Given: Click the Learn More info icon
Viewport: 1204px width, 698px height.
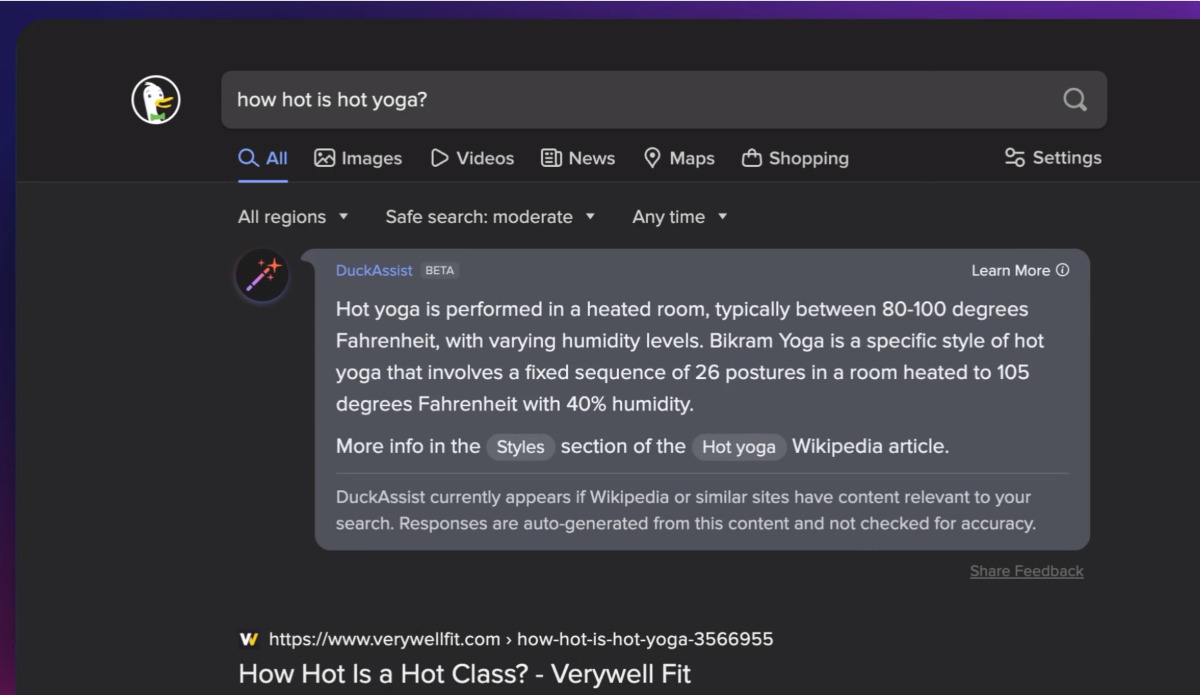Looking at the screenshot, I should pyautogui.click(x=1062, y=270).
